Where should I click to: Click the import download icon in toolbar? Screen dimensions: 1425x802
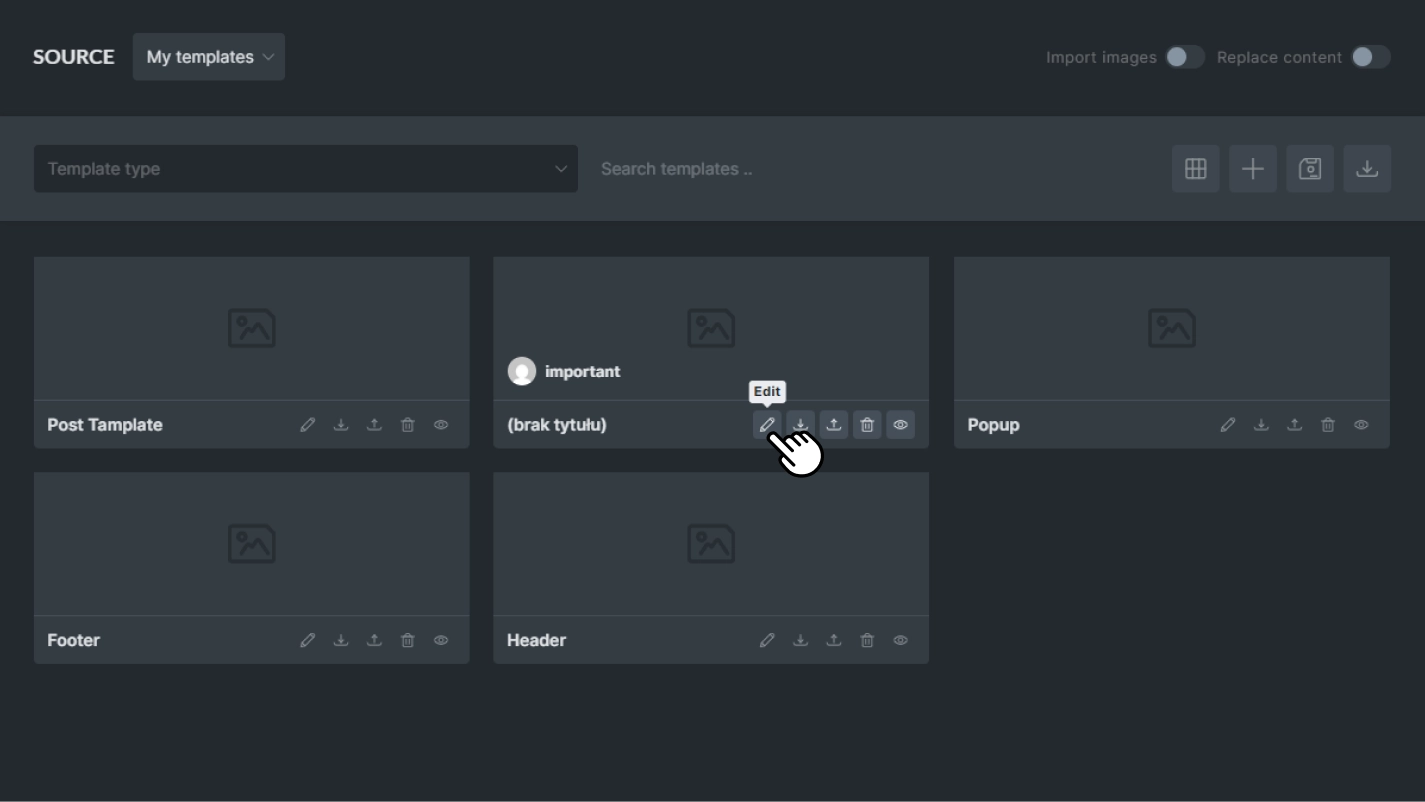(x=1367, y=169)
